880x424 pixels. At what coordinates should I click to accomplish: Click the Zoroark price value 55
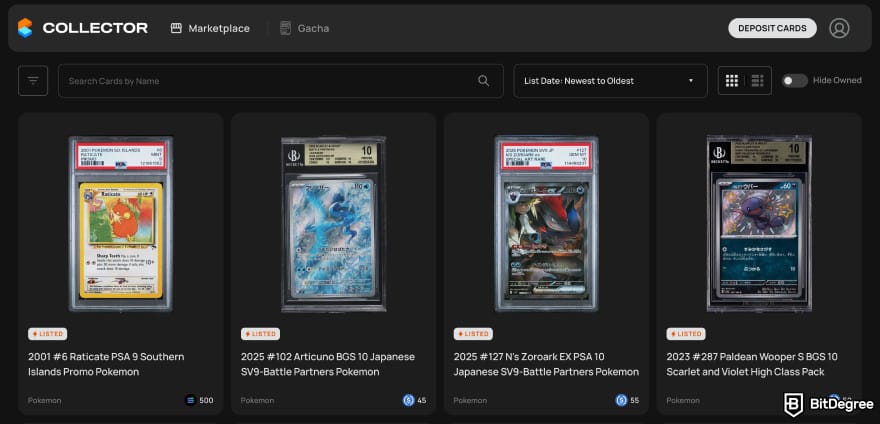[x=634, y=400]
